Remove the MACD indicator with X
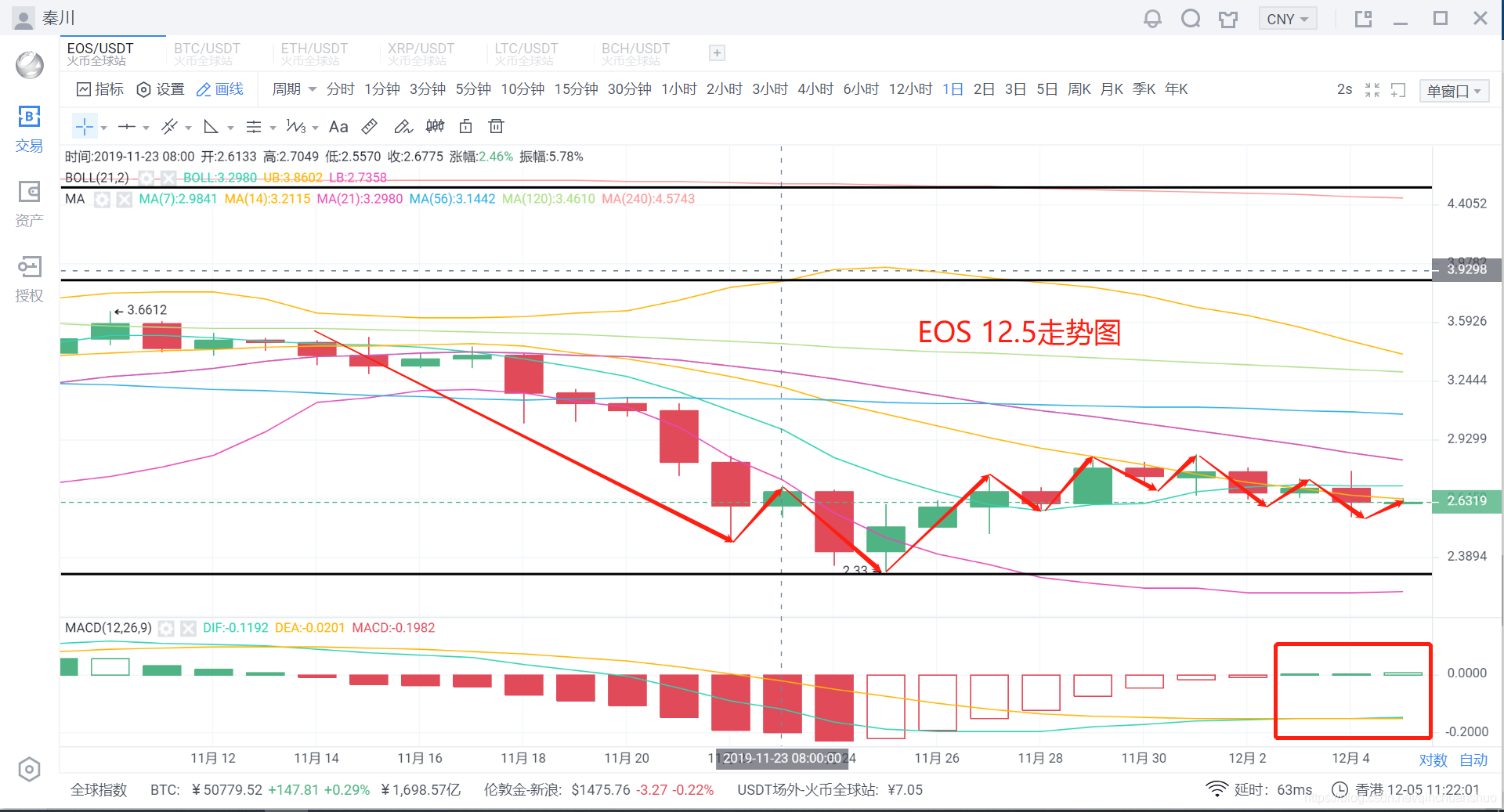The height and width of the screenshot is (812, 1504). (x=188, y=628)
